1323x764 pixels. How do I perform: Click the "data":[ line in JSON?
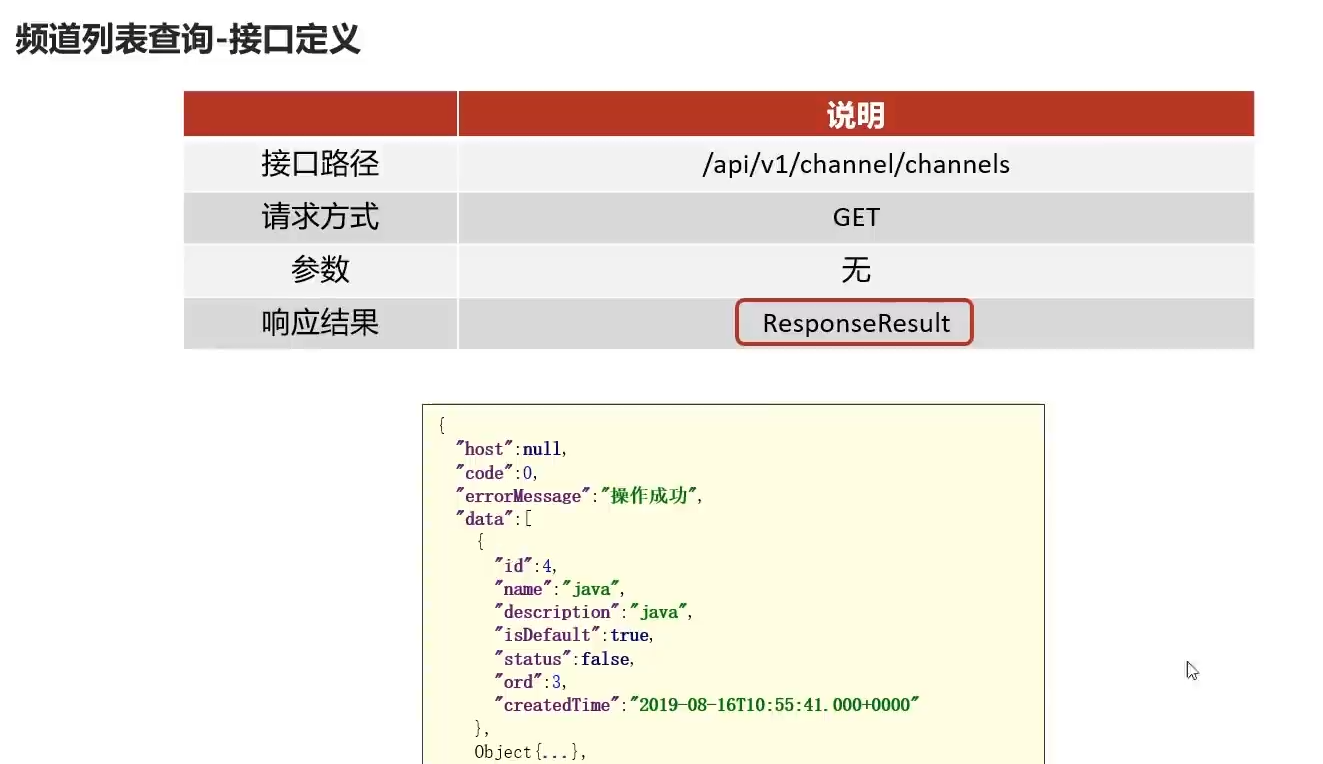493,519
